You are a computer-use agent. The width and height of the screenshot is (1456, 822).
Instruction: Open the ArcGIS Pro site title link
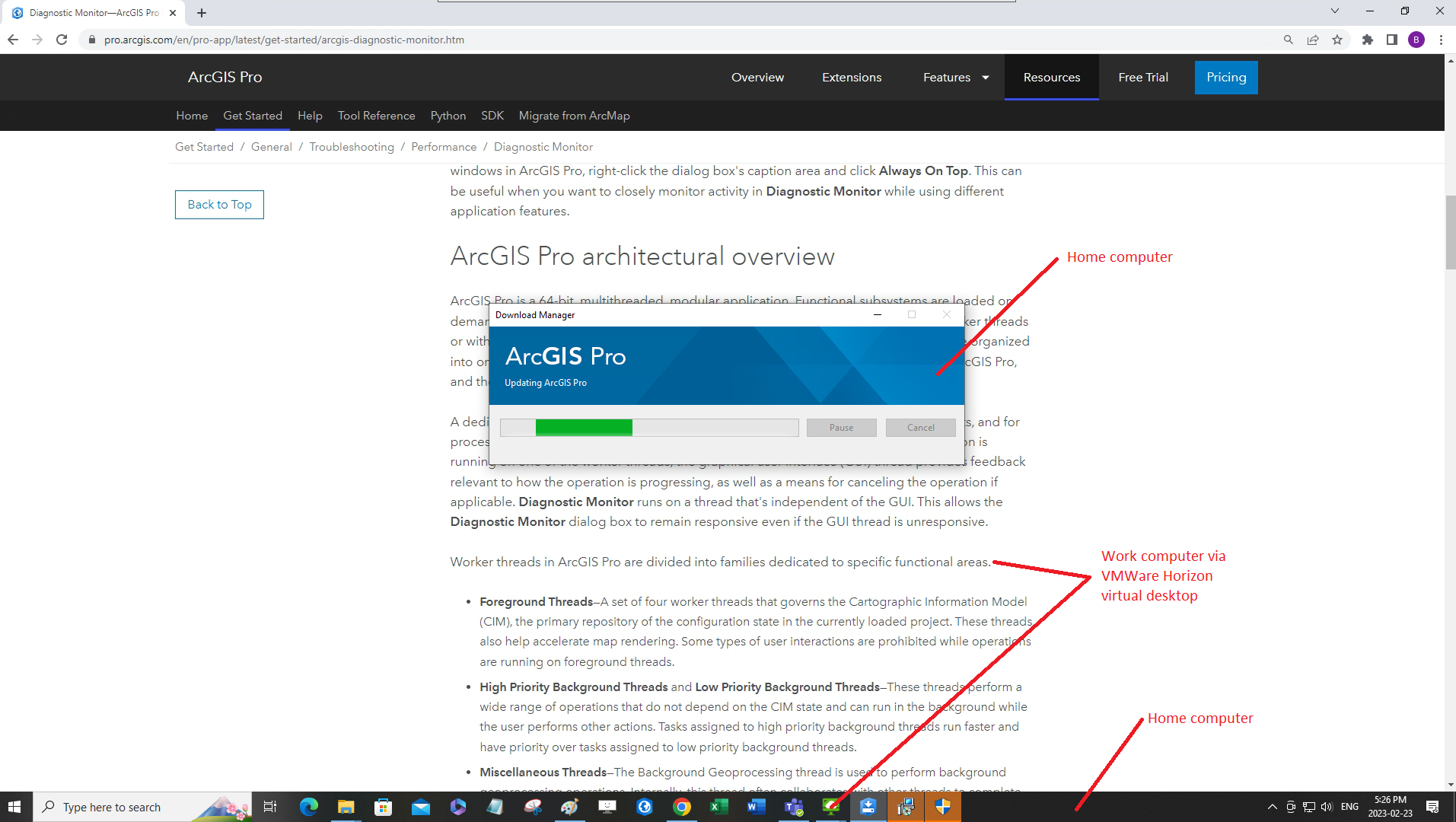[x=225, y=77]
